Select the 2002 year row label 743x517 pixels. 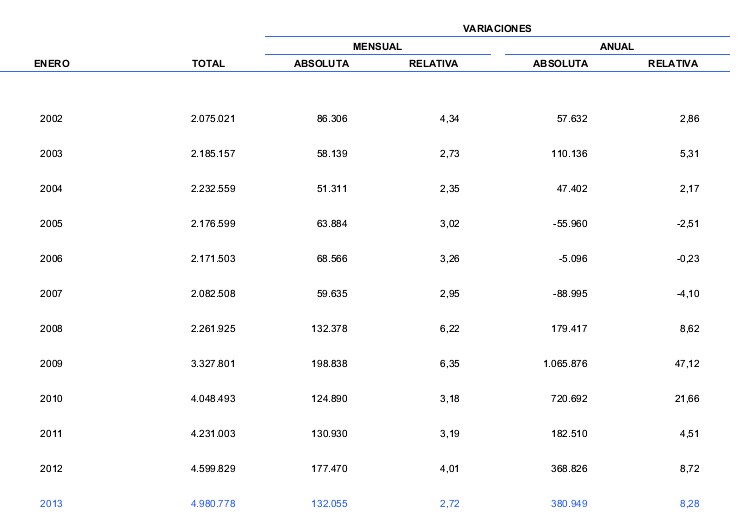tap(51, 119)
